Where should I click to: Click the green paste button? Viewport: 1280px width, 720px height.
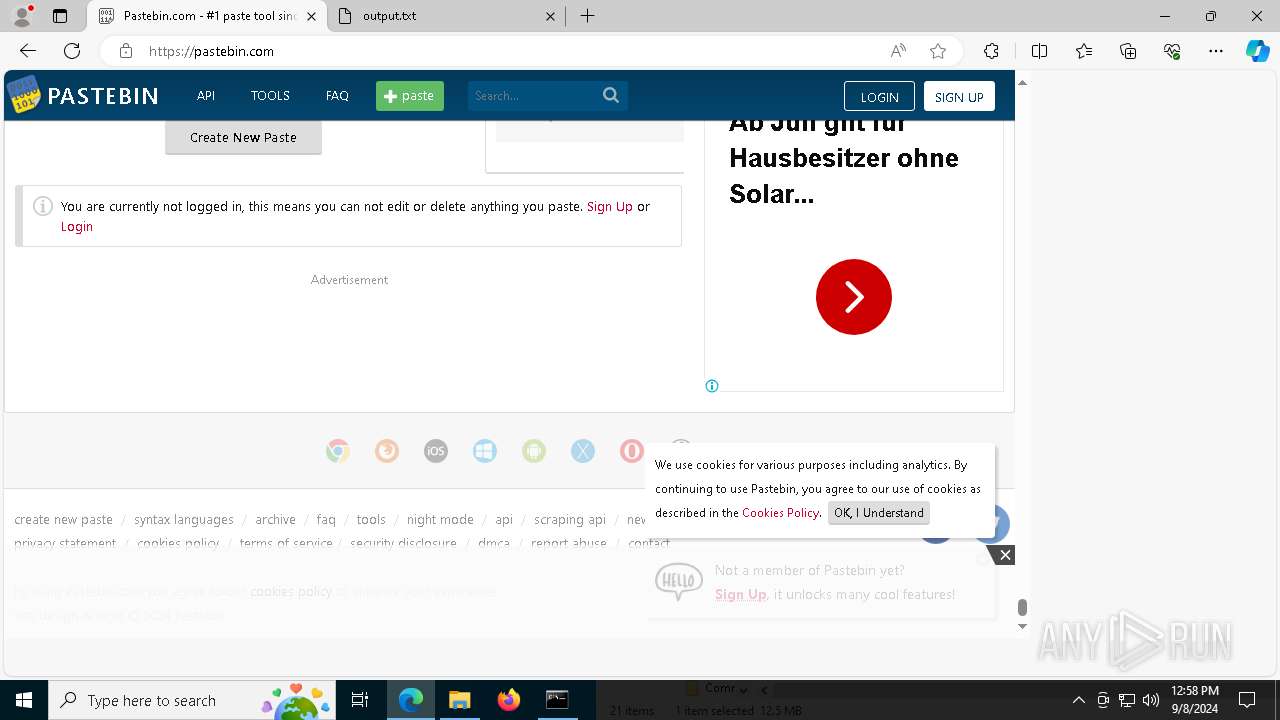click(410, 96)
